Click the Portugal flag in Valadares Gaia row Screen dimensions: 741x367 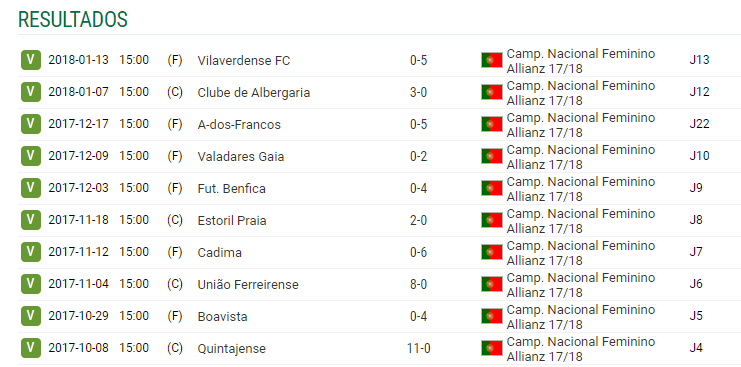pyautogui.click(x=491, y=156)
